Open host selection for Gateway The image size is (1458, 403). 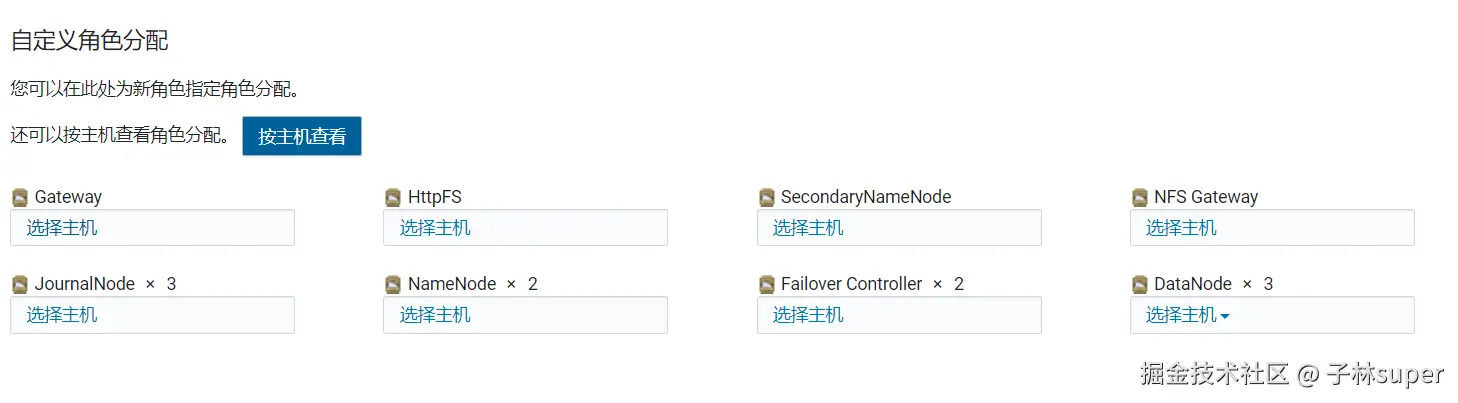[62, 228]
